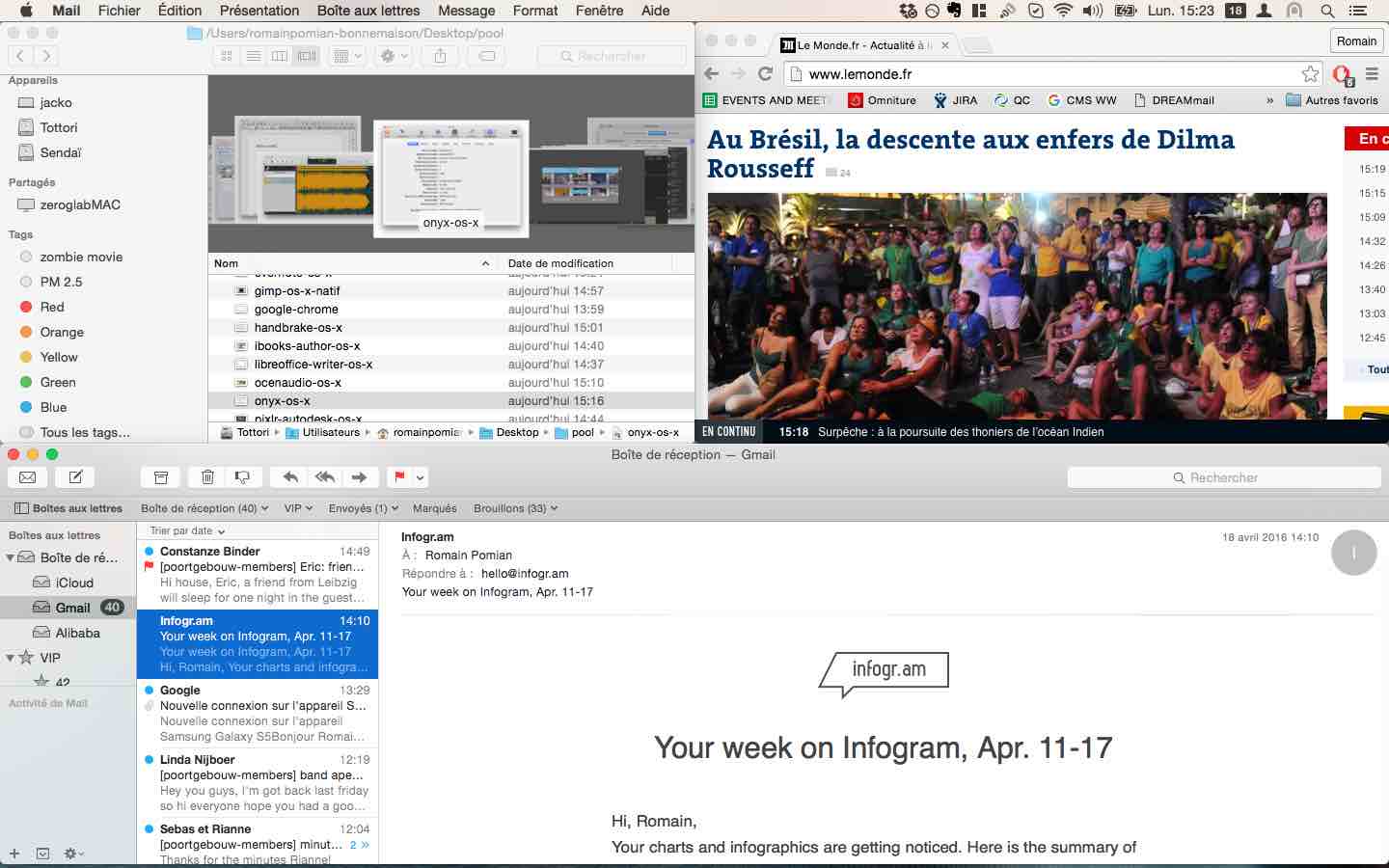This screenshot has width=1389, height=868.
Task: Archive the selected message in Mail
Action: (161, 476)
